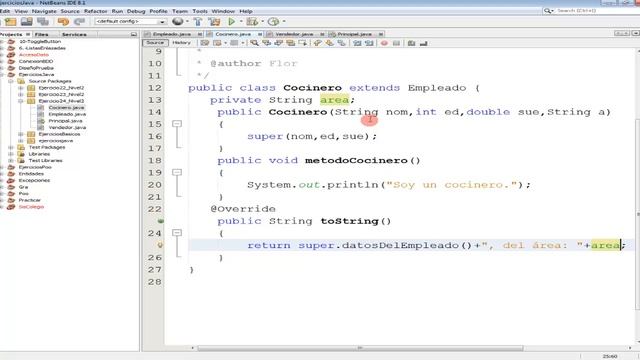640x360 pixels.
Task: Click the New Project toolbar icon
Action: click(11, 22)
